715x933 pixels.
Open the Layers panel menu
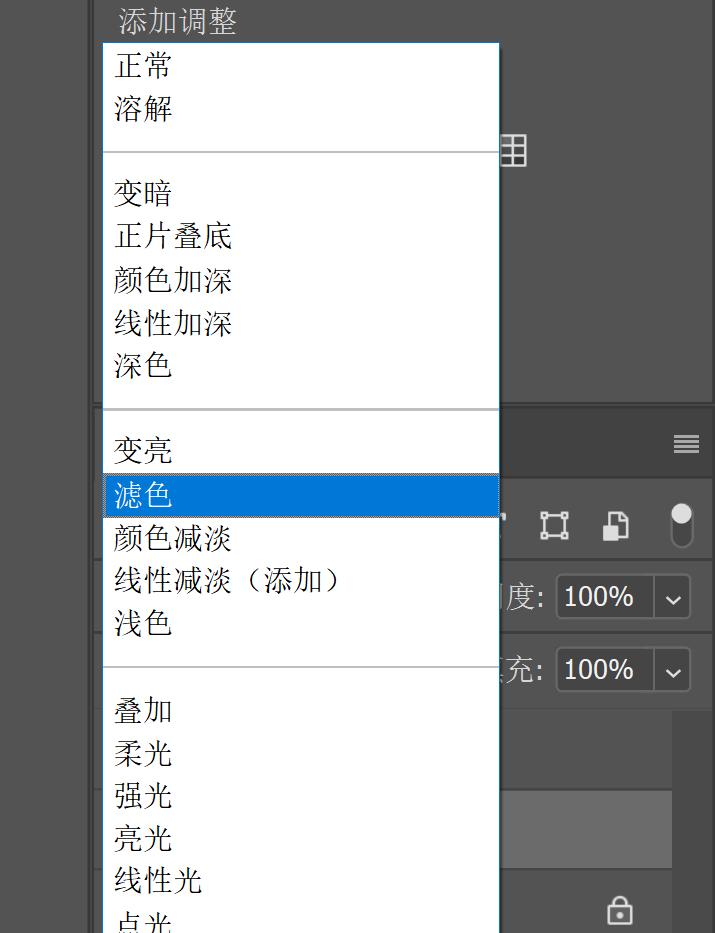point(686,443)
